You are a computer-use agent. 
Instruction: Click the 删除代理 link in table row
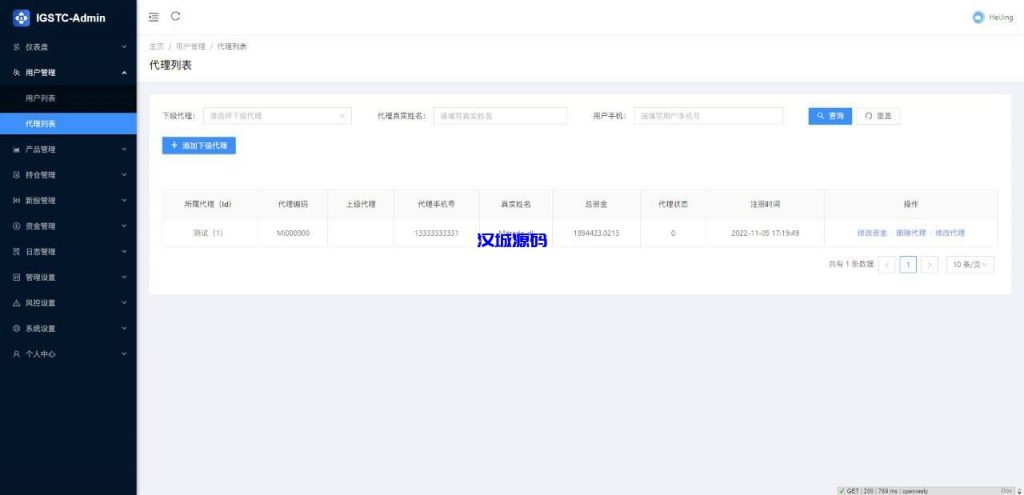click(x=911, y=233)
